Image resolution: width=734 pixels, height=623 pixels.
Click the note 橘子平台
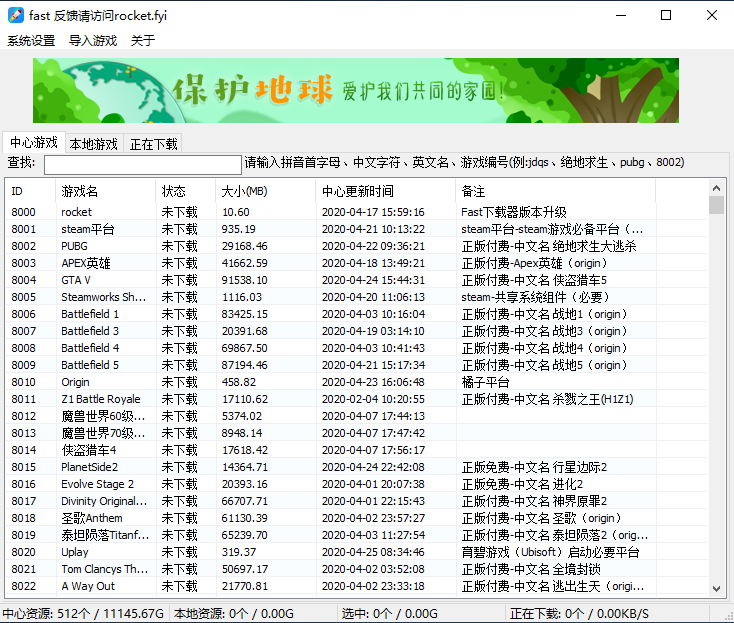[x=485, y=382]
